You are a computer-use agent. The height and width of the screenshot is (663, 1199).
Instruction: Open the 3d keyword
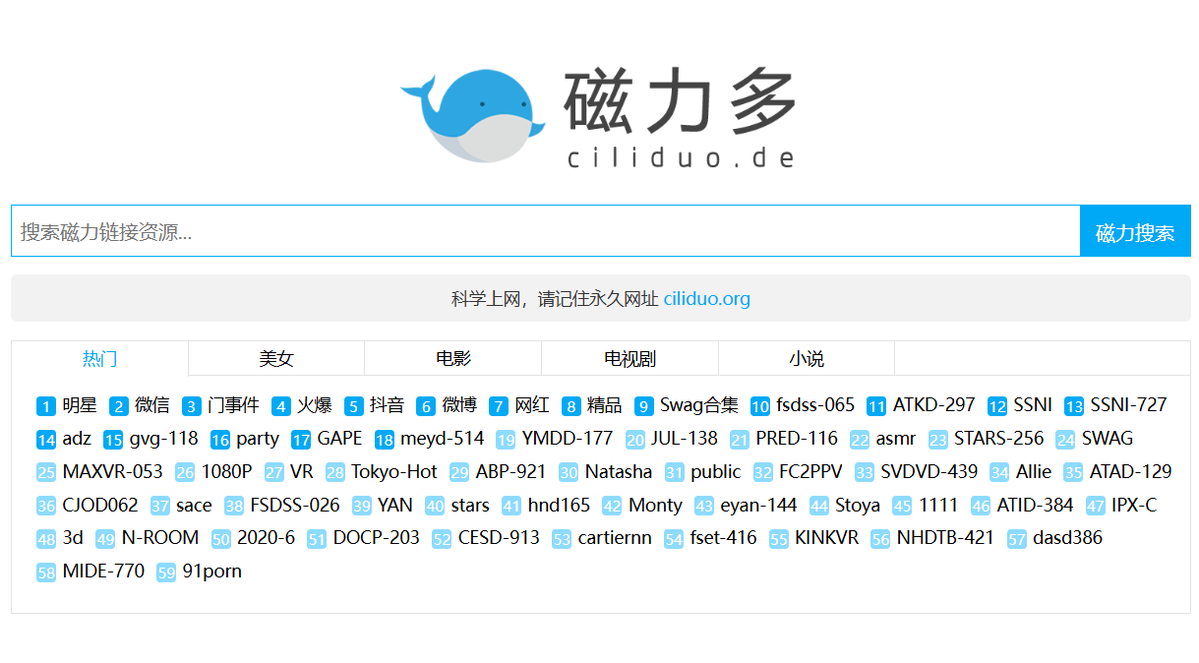pos(73,538)
